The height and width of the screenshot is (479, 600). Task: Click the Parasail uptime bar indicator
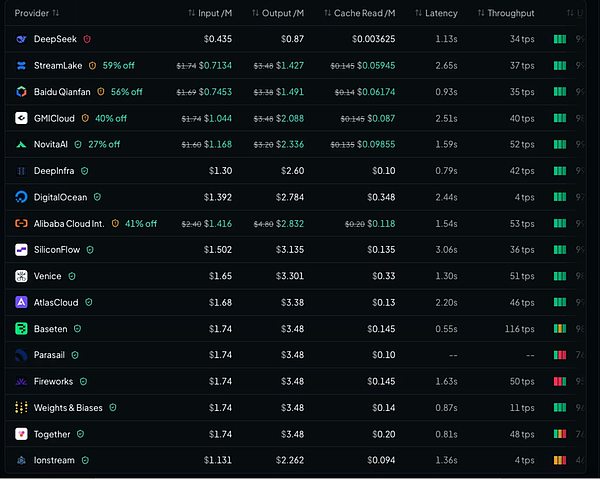tap(560, 355)
